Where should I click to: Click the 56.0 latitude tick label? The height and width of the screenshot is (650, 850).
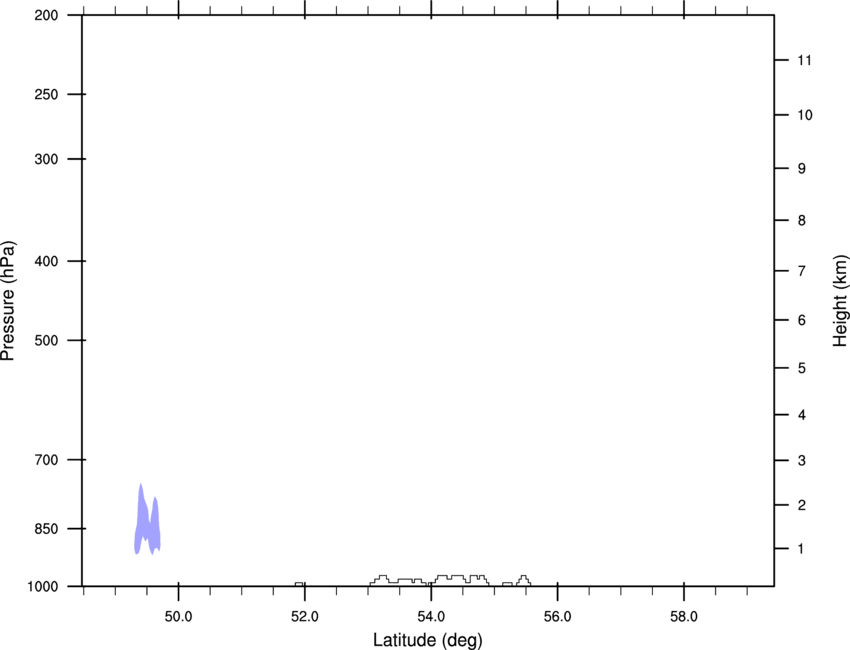coord(557,617)
